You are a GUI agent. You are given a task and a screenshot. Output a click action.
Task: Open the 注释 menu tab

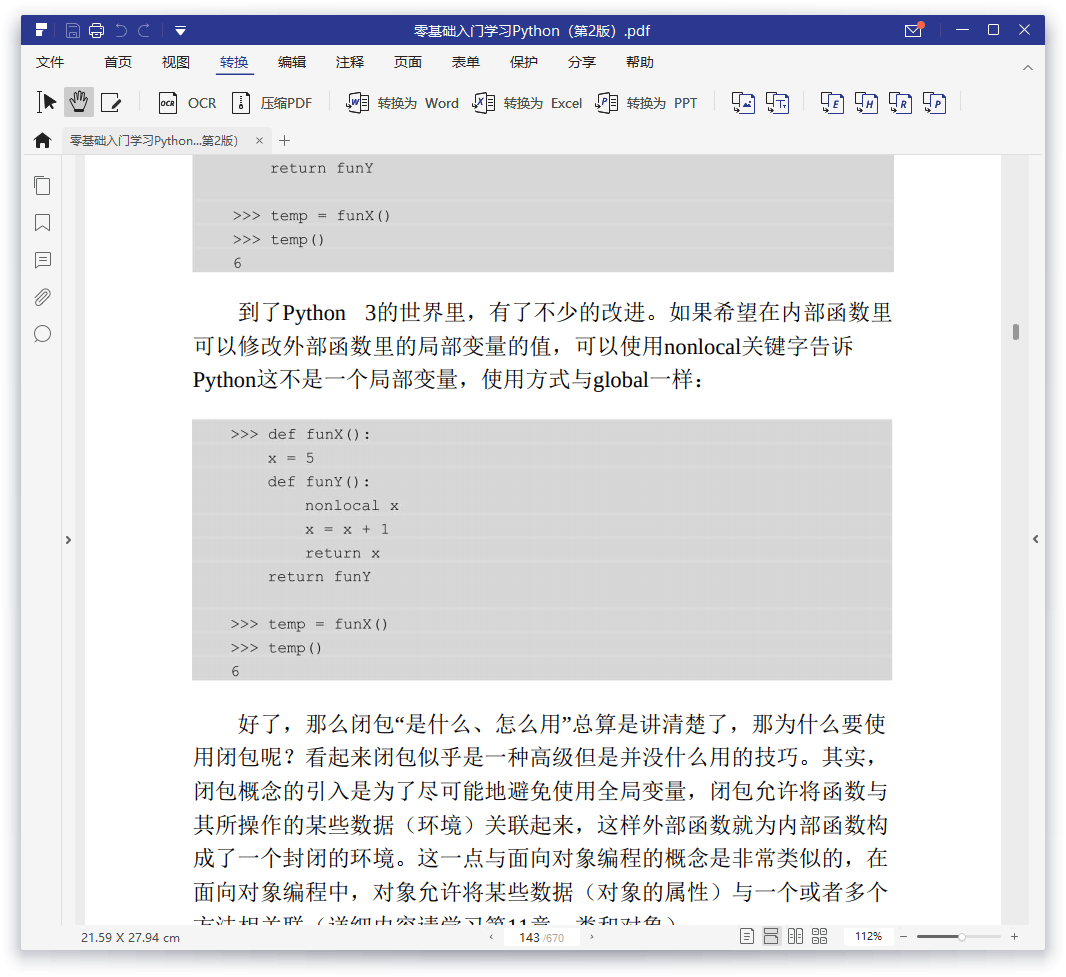350,62
